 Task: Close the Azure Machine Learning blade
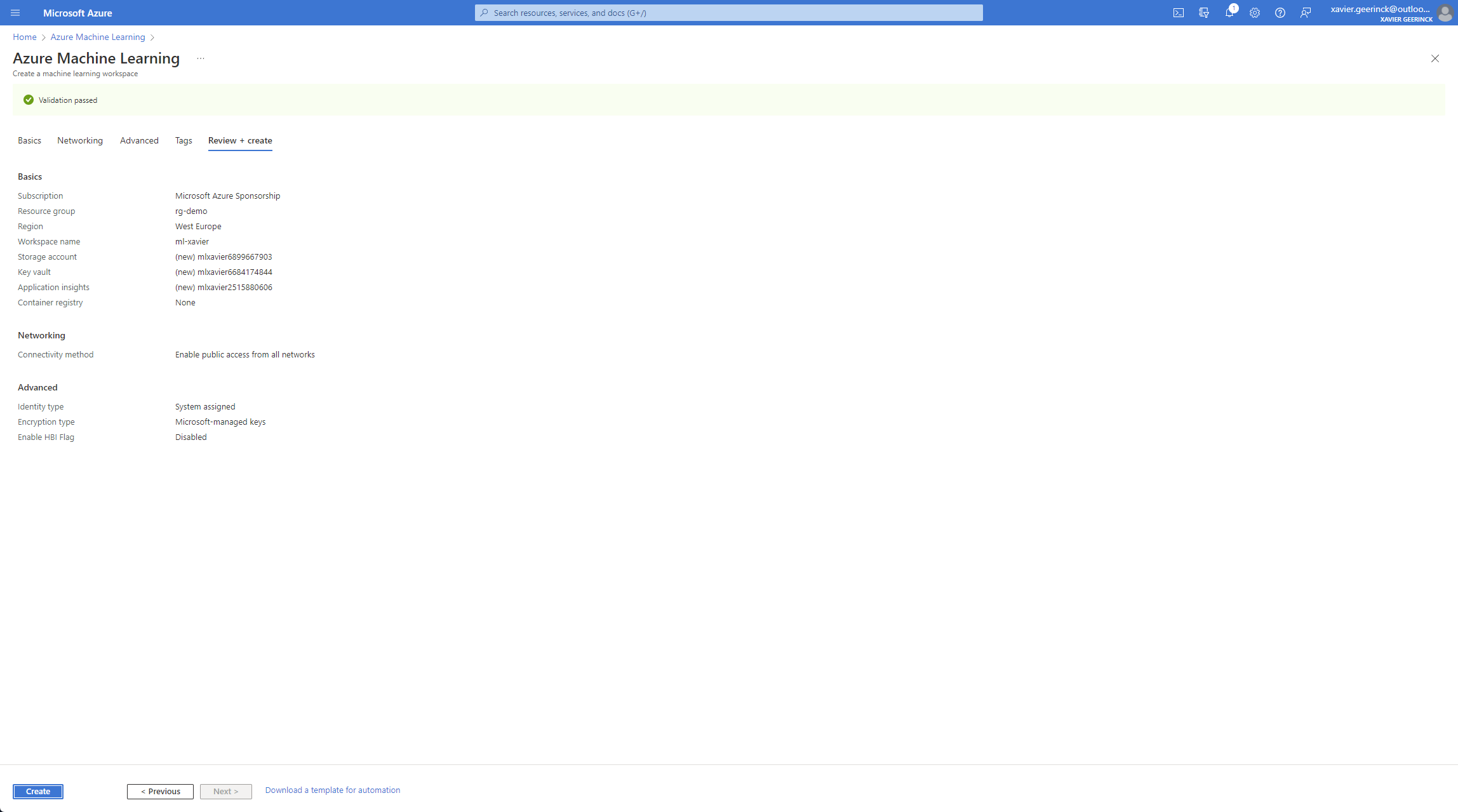1435,58
